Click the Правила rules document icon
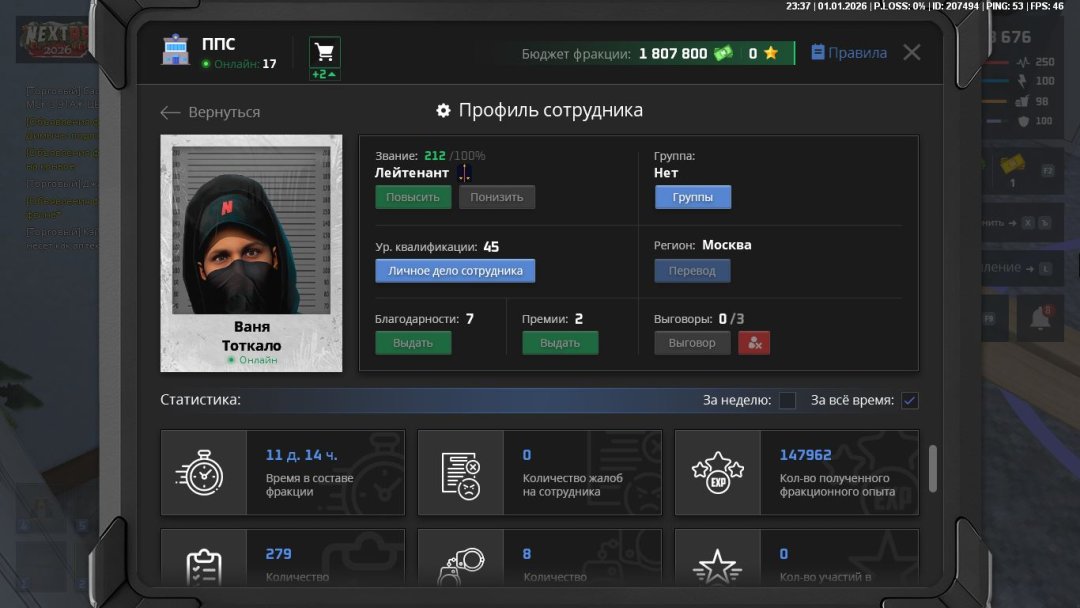This screenshot has width=1080, height=608. [x=818, y=53]
